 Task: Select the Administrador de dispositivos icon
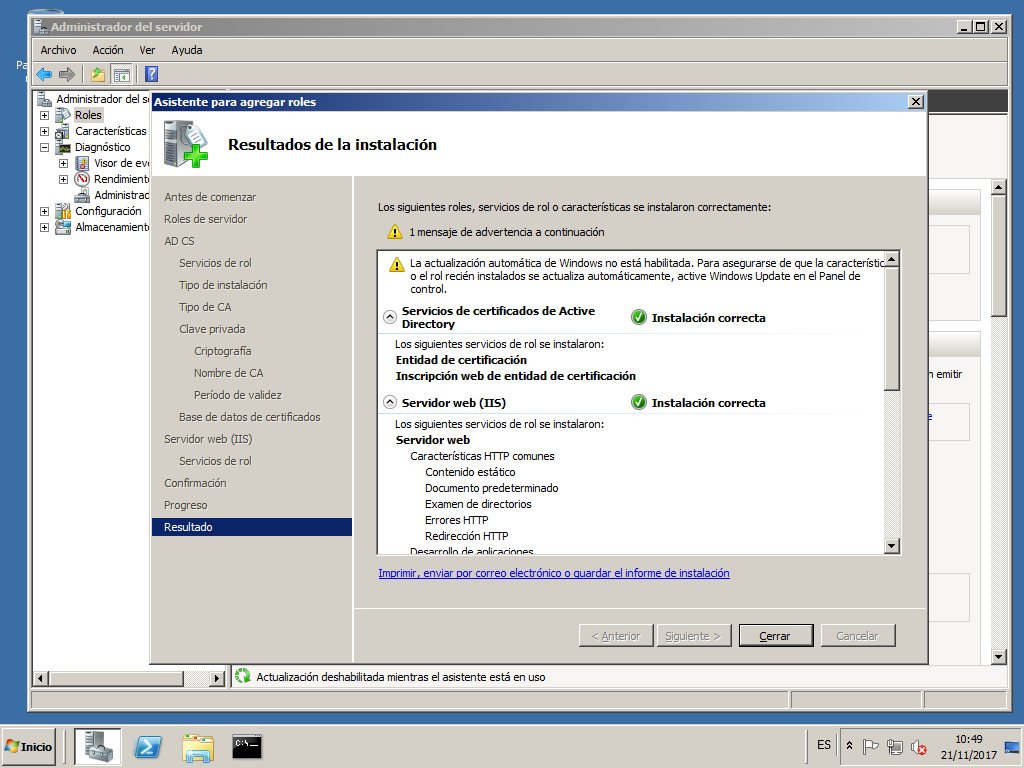tap(82, 195)
